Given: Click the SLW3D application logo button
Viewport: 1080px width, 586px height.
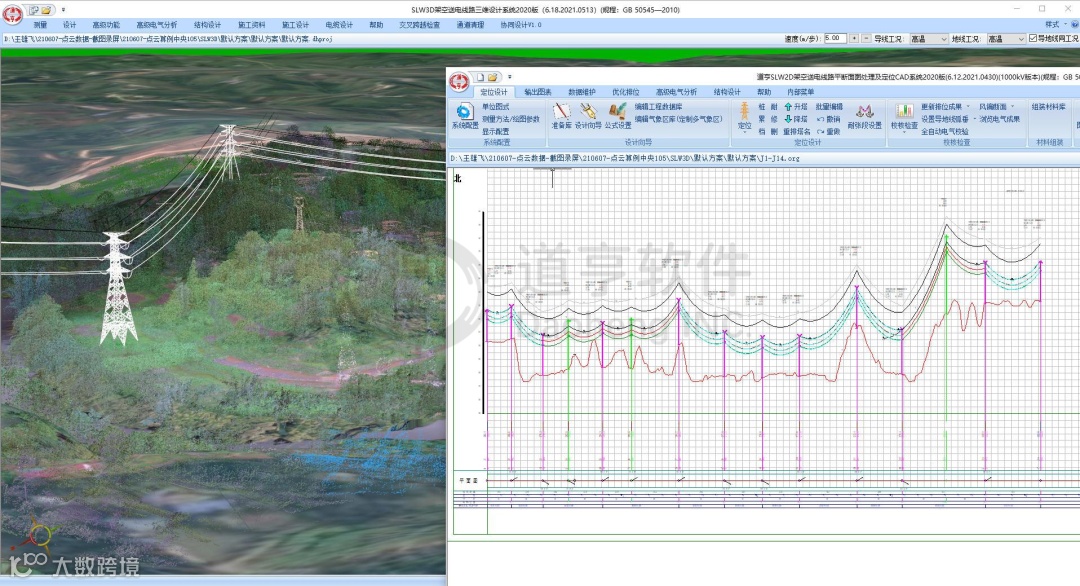Looking at the screenshot, I should (12, 9).
